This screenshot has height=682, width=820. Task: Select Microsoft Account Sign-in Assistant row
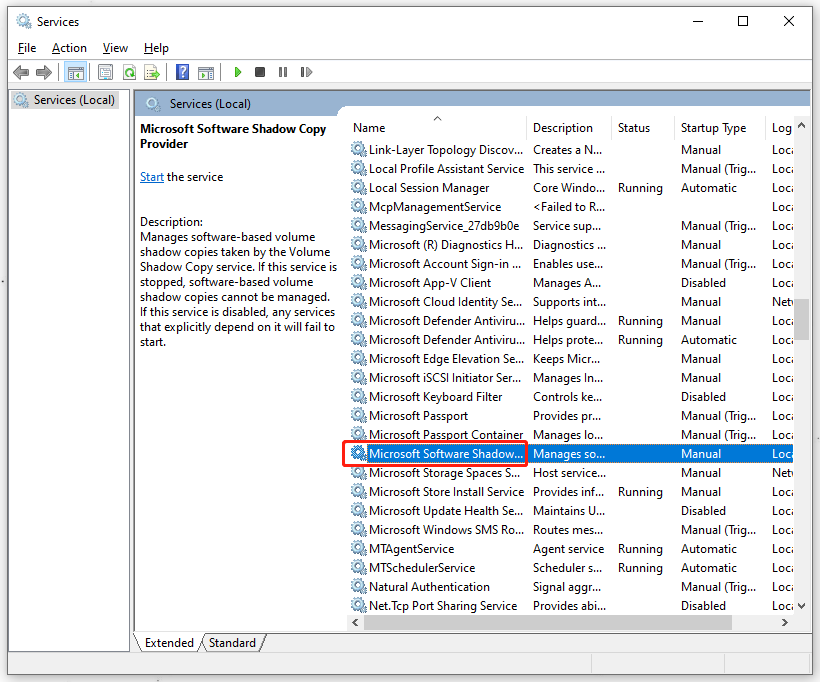pyautogui.click(x=571, y=264)
